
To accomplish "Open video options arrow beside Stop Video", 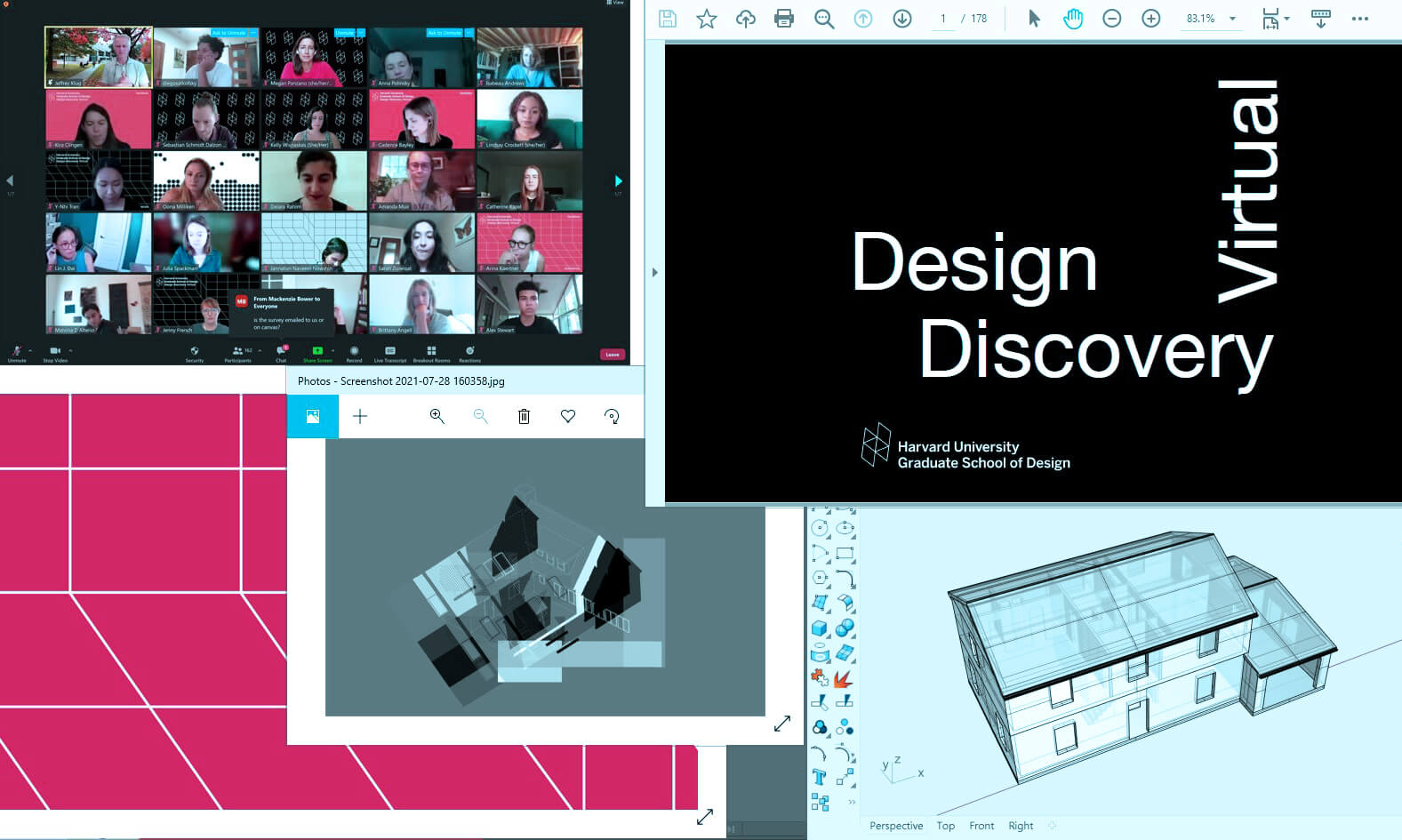I will click(71, 350).
